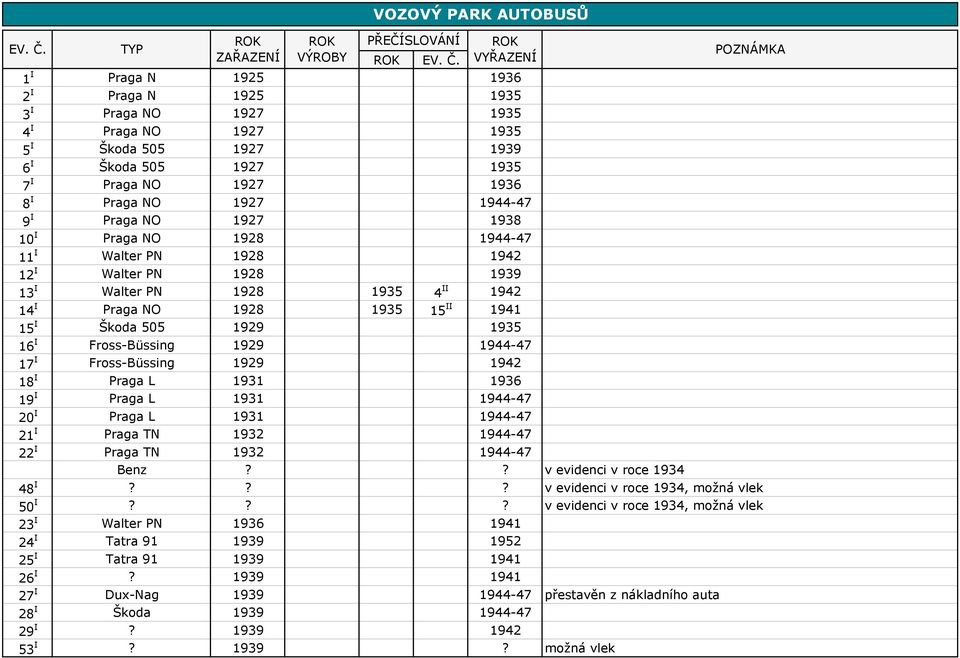This screenshot has height=658, width=960.
Task: Select Škoda in row 28
Action: [132, 612]
